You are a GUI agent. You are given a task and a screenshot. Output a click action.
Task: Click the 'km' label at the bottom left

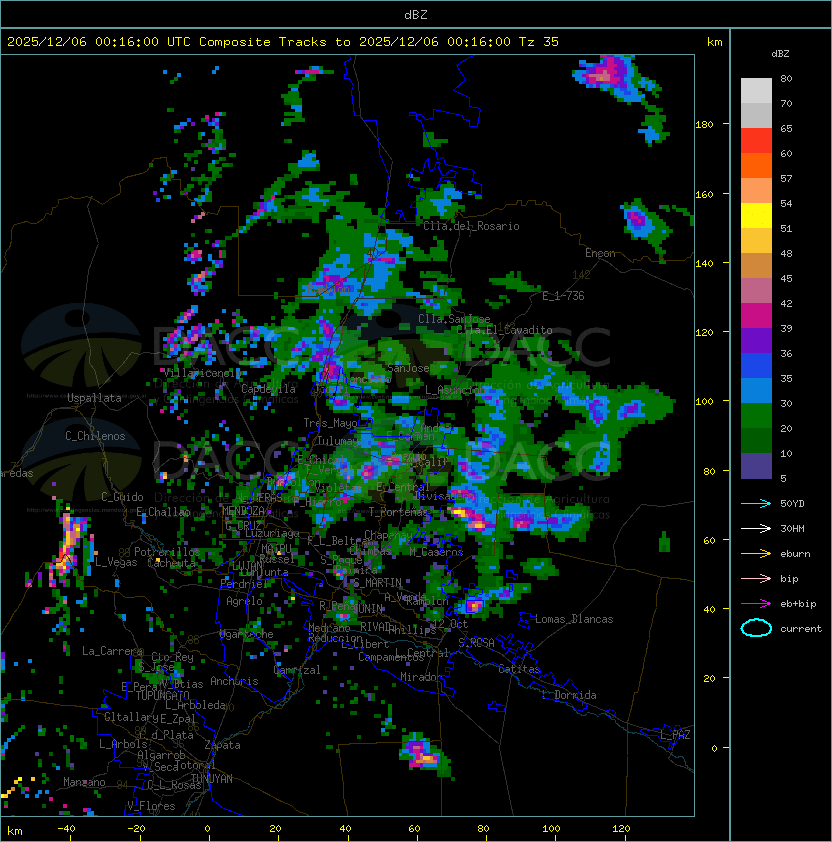15,831
